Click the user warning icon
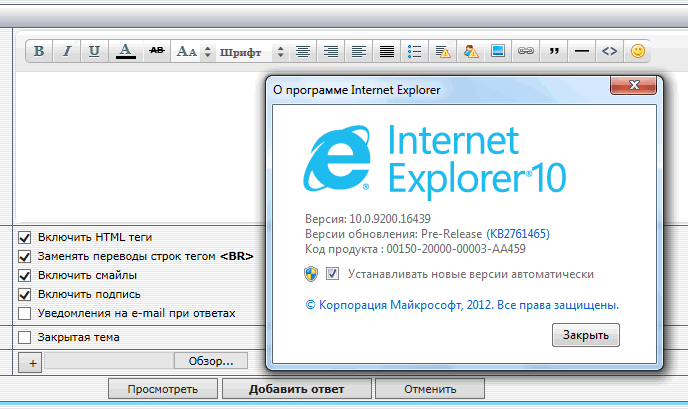This screenshot has height=409, width=688. click(x=471, y=52)
